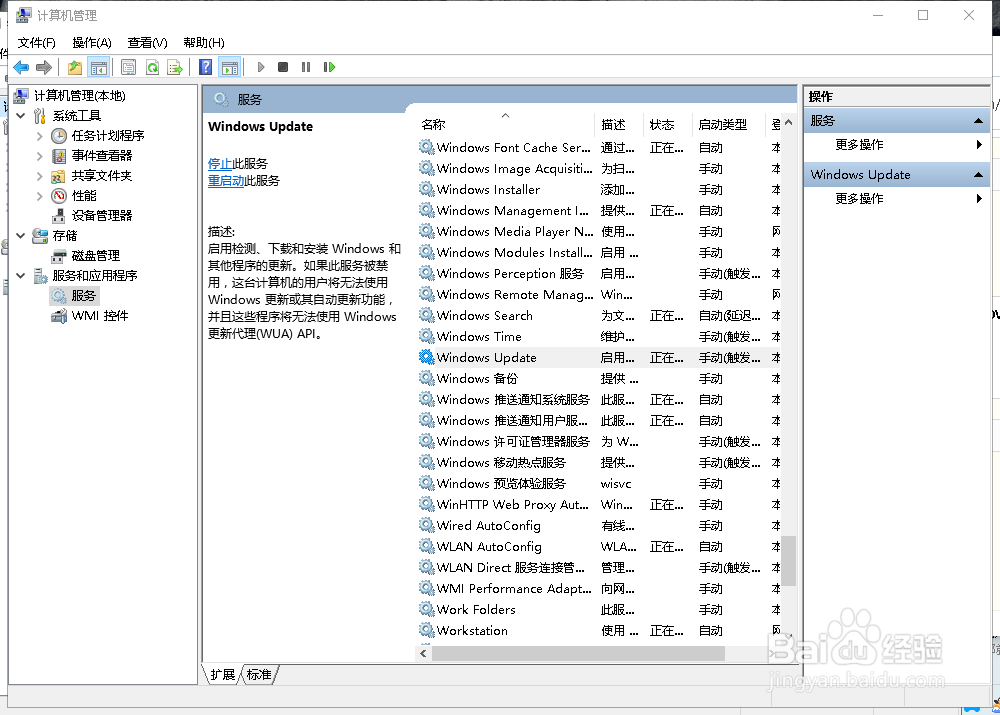Image resolution: width=1000 pixels, height=715 pixels.
Task: Click the scroll-up arrow of services list
Action: (x=789, y=122)
